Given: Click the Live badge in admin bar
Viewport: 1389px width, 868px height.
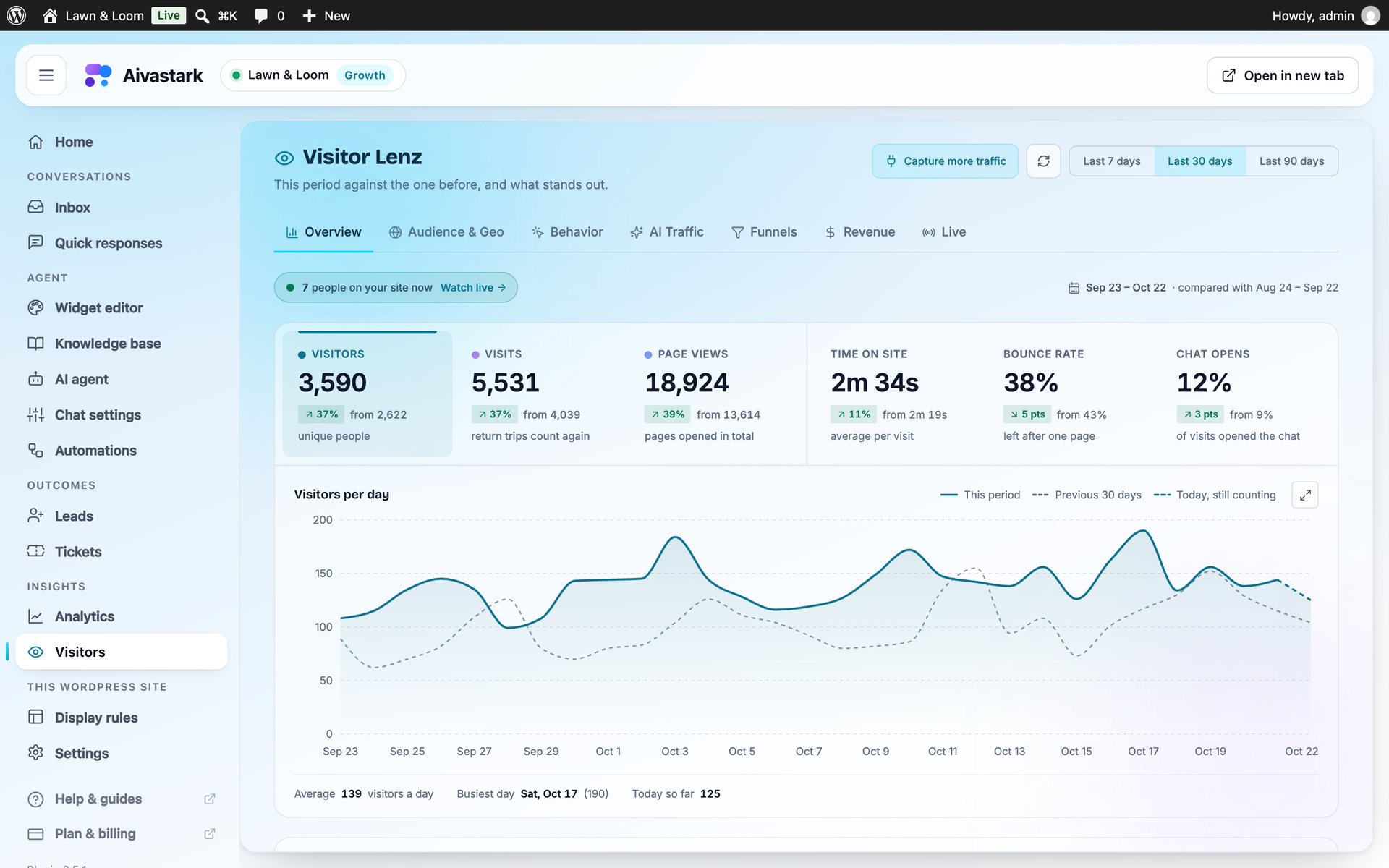Looking at the screenshot, I should click(x=169, y=15).
